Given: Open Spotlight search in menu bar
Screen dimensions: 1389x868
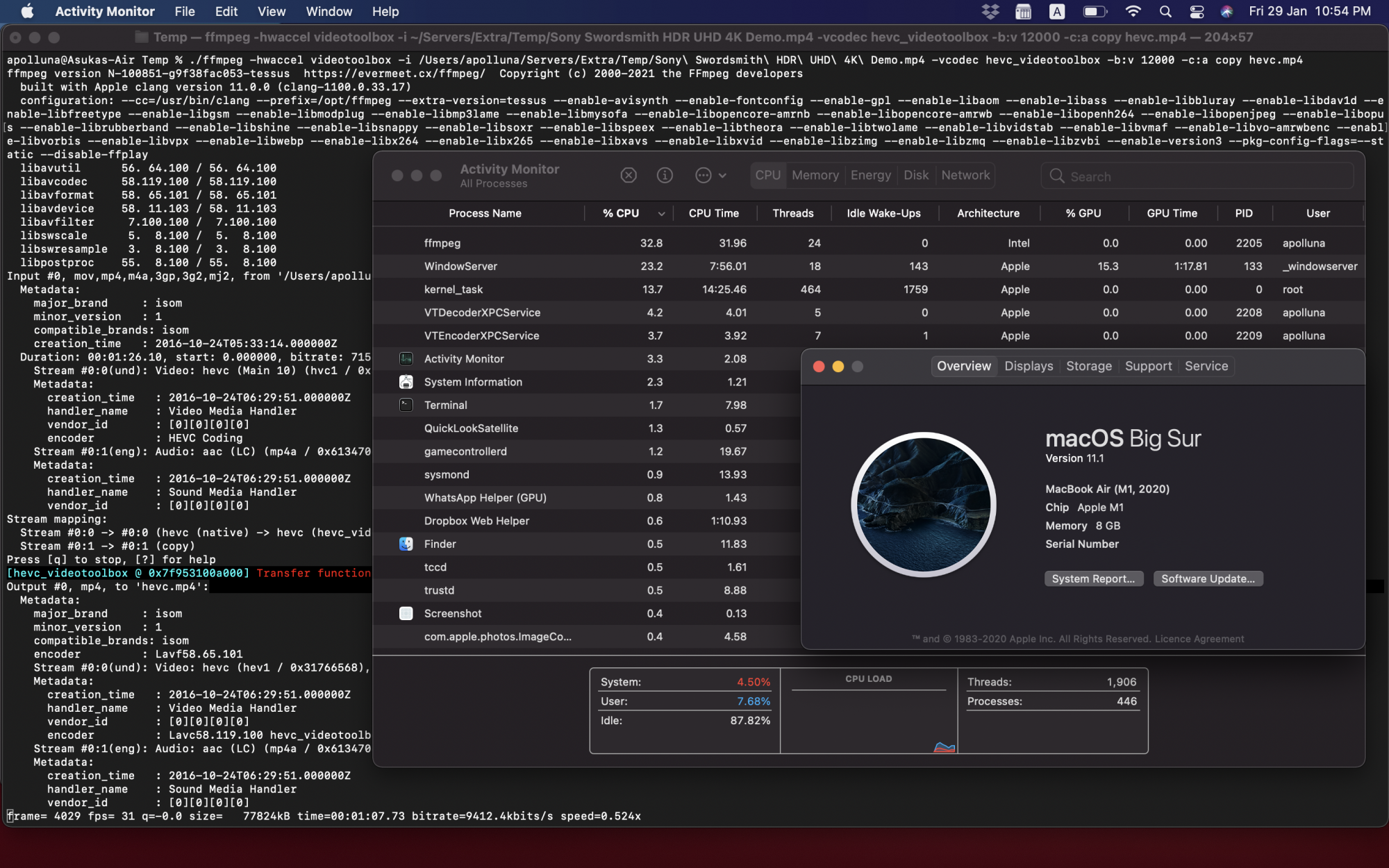Looking at the screenshot, I should click(1165, 11).
